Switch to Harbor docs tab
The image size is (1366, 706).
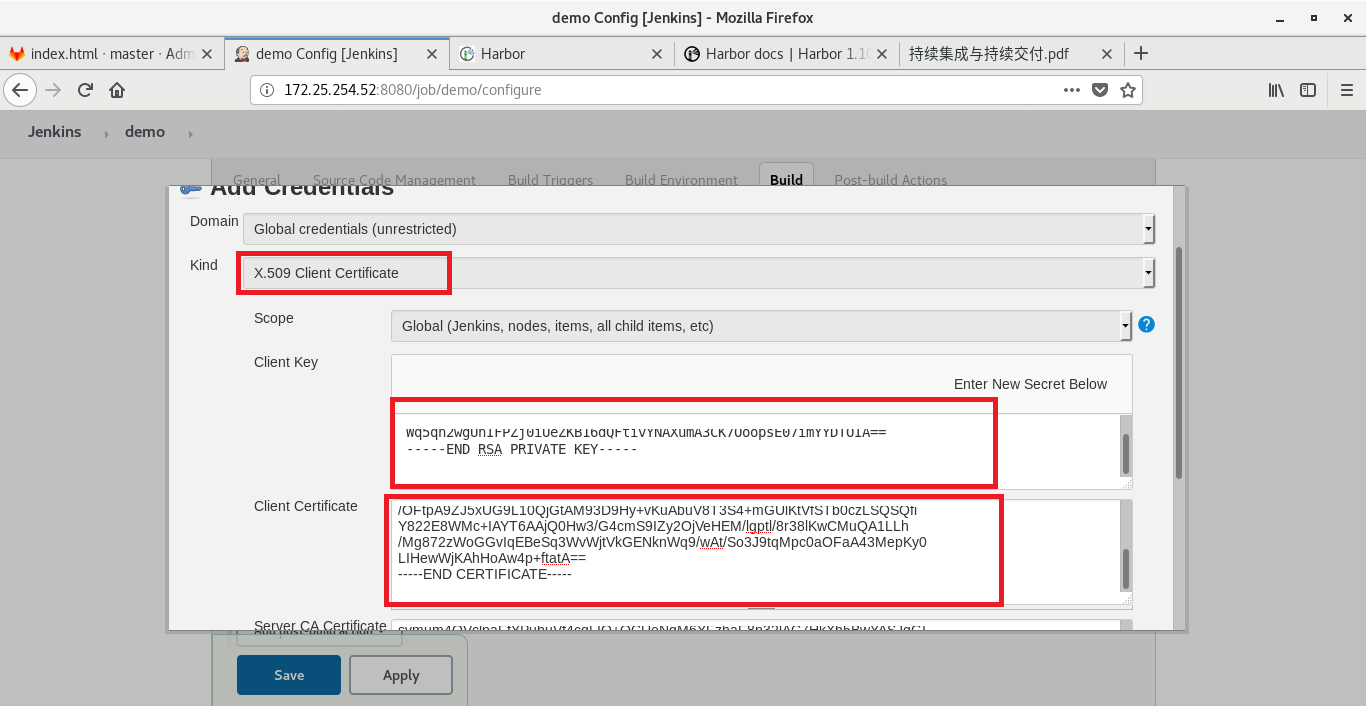pos(786,54)
